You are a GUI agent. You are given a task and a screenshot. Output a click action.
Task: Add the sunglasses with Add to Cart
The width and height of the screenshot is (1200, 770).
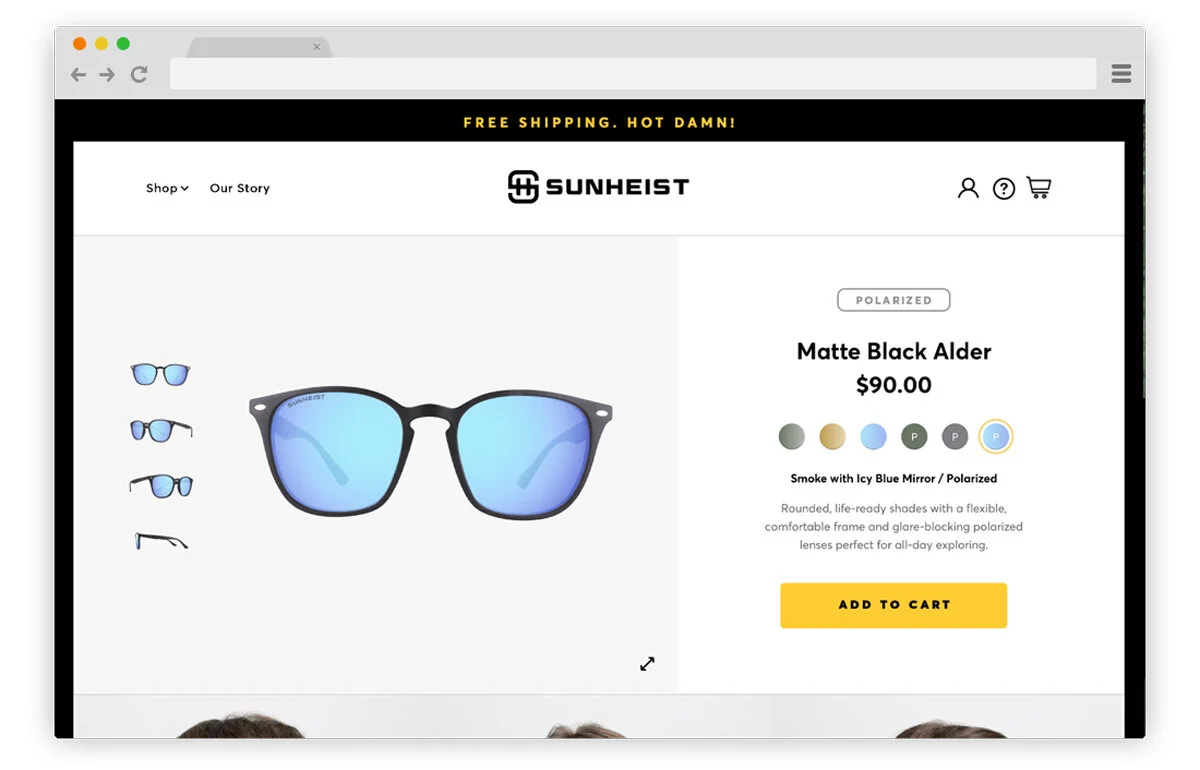(x=893, y=605)
